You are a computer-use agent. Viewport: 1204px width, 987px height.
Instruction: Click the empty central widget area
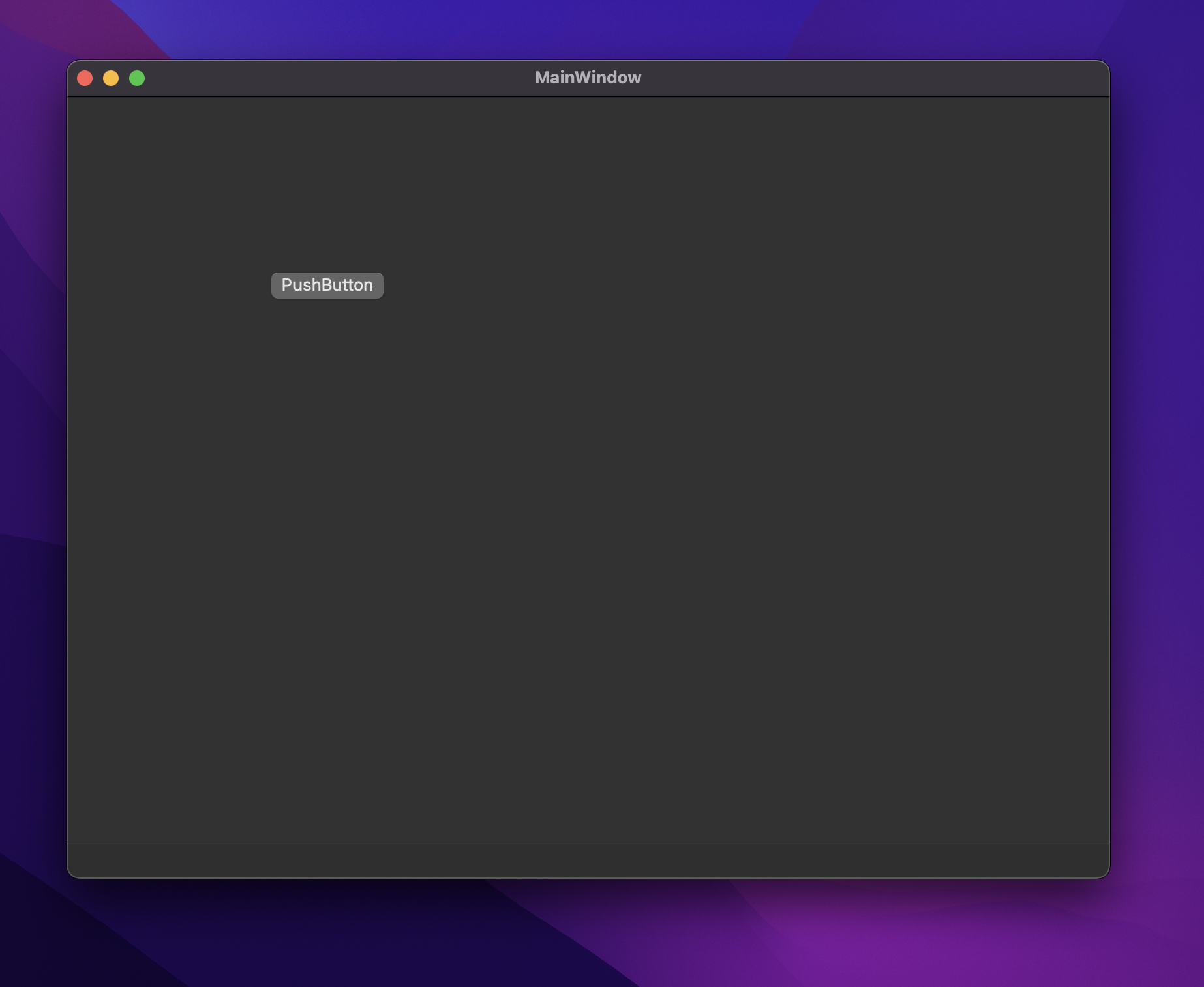click(717, 522)
